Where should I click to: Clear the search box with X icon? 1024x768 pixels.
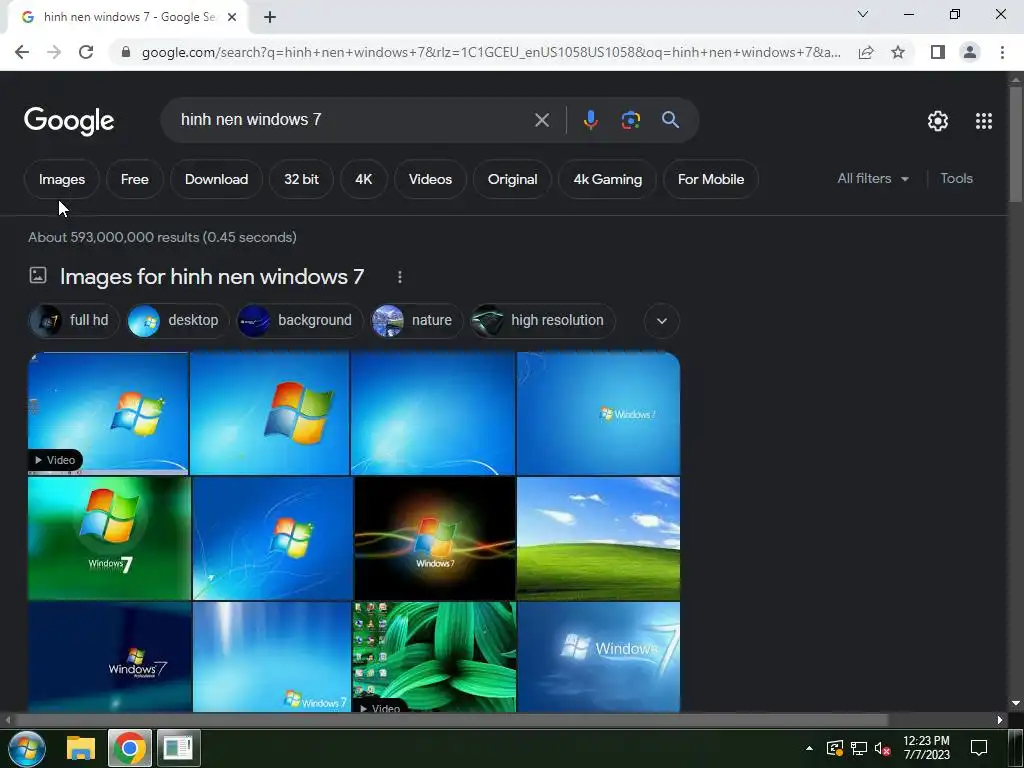coord(541,120)
